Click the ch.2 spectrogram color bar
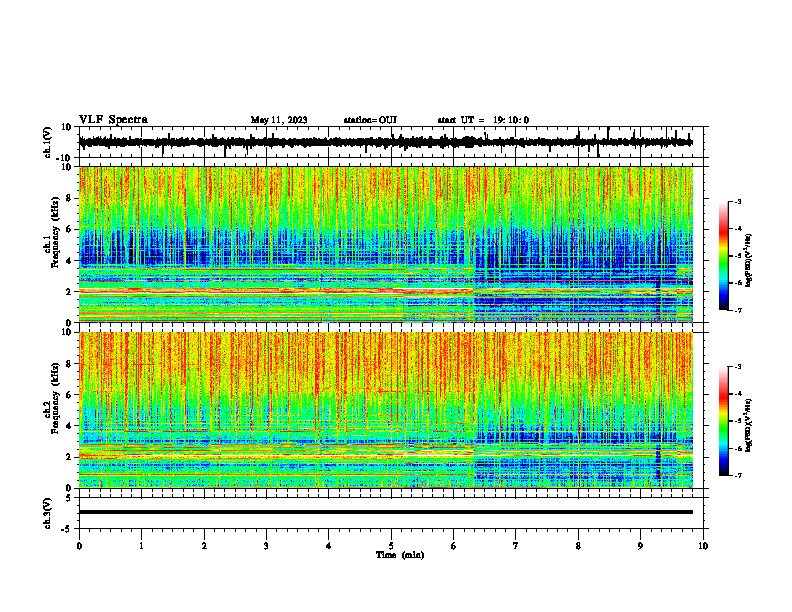792x612 pixels. (724, 421)
